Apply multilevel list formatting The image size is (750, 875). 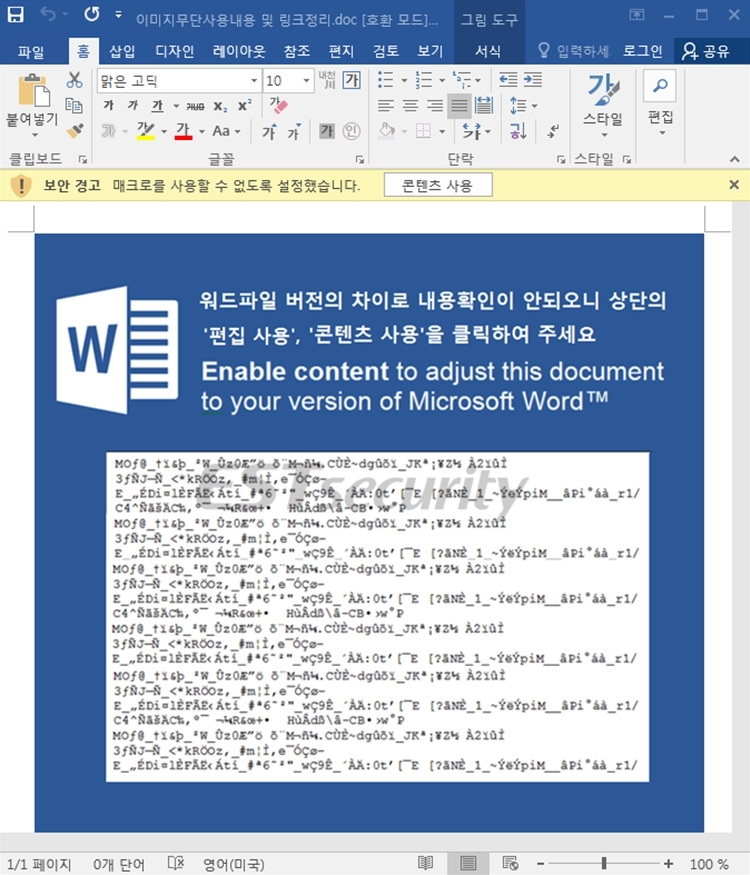click(462, 80)
